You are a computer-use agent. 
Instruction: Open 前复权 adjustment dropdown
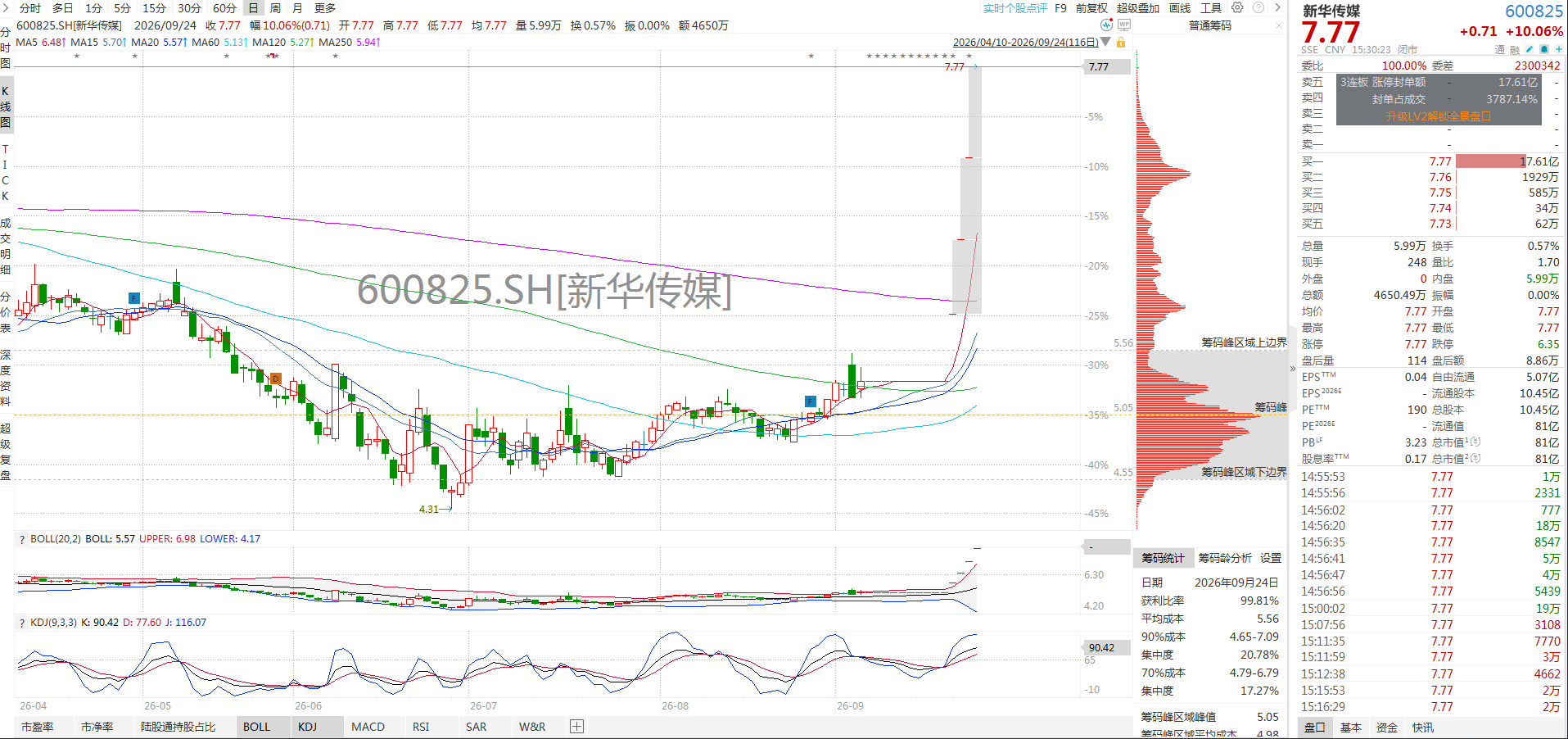click(1091, 8)
